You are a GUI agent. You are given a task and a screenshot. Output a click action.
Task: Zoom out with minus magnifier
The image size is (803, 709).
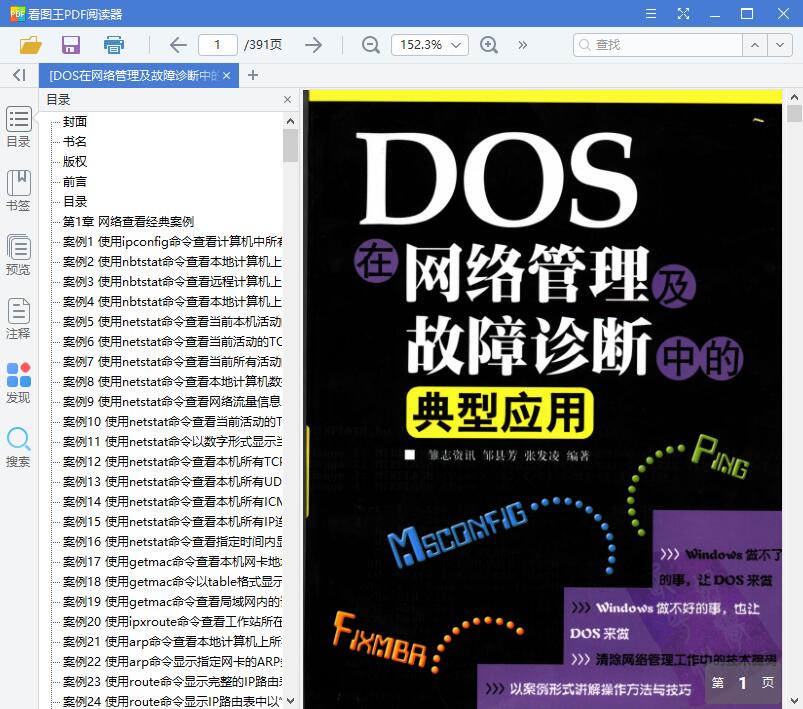[371, 45]
